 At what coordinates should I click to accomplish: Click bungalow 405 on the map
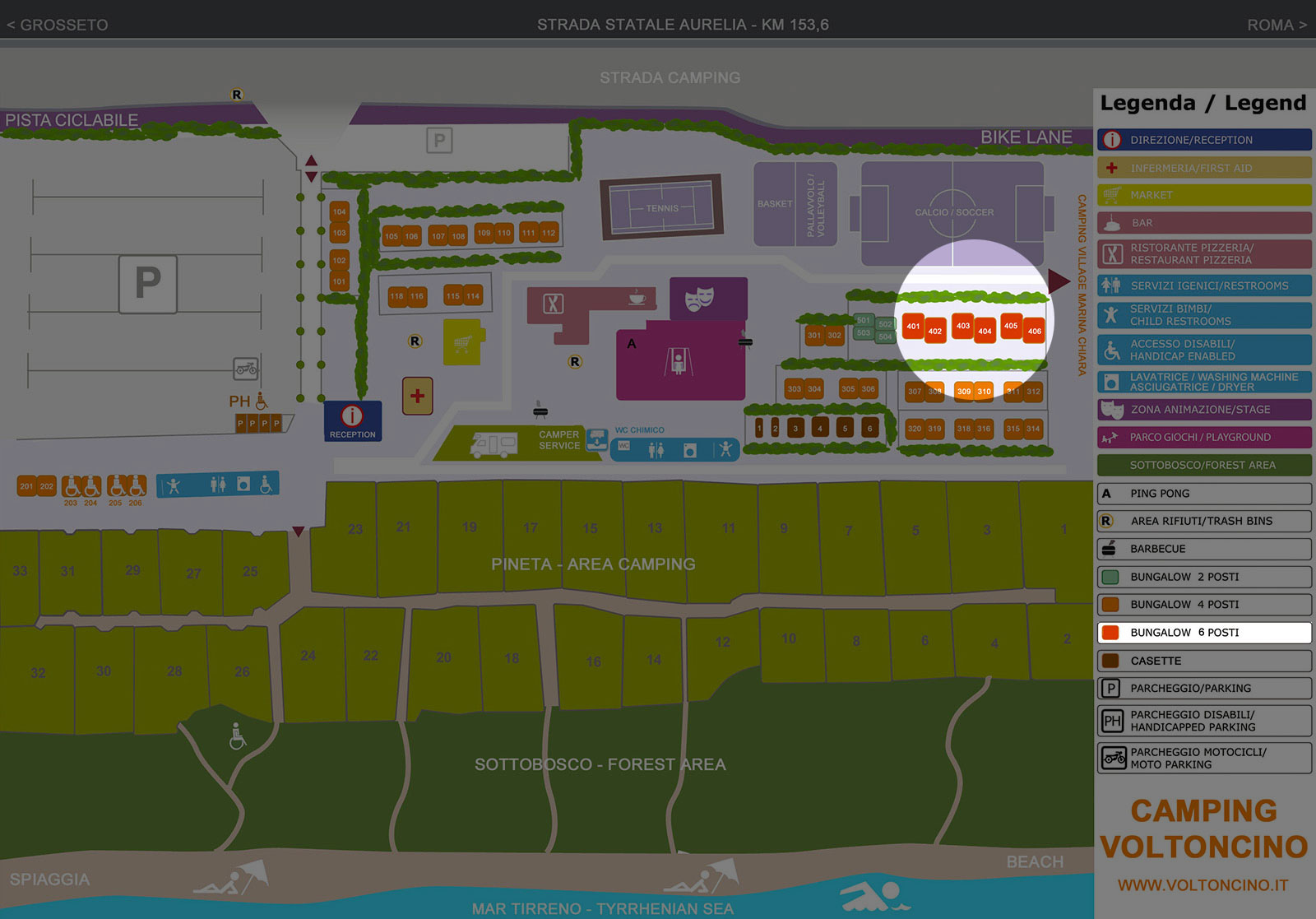(x=1011, y=326)
